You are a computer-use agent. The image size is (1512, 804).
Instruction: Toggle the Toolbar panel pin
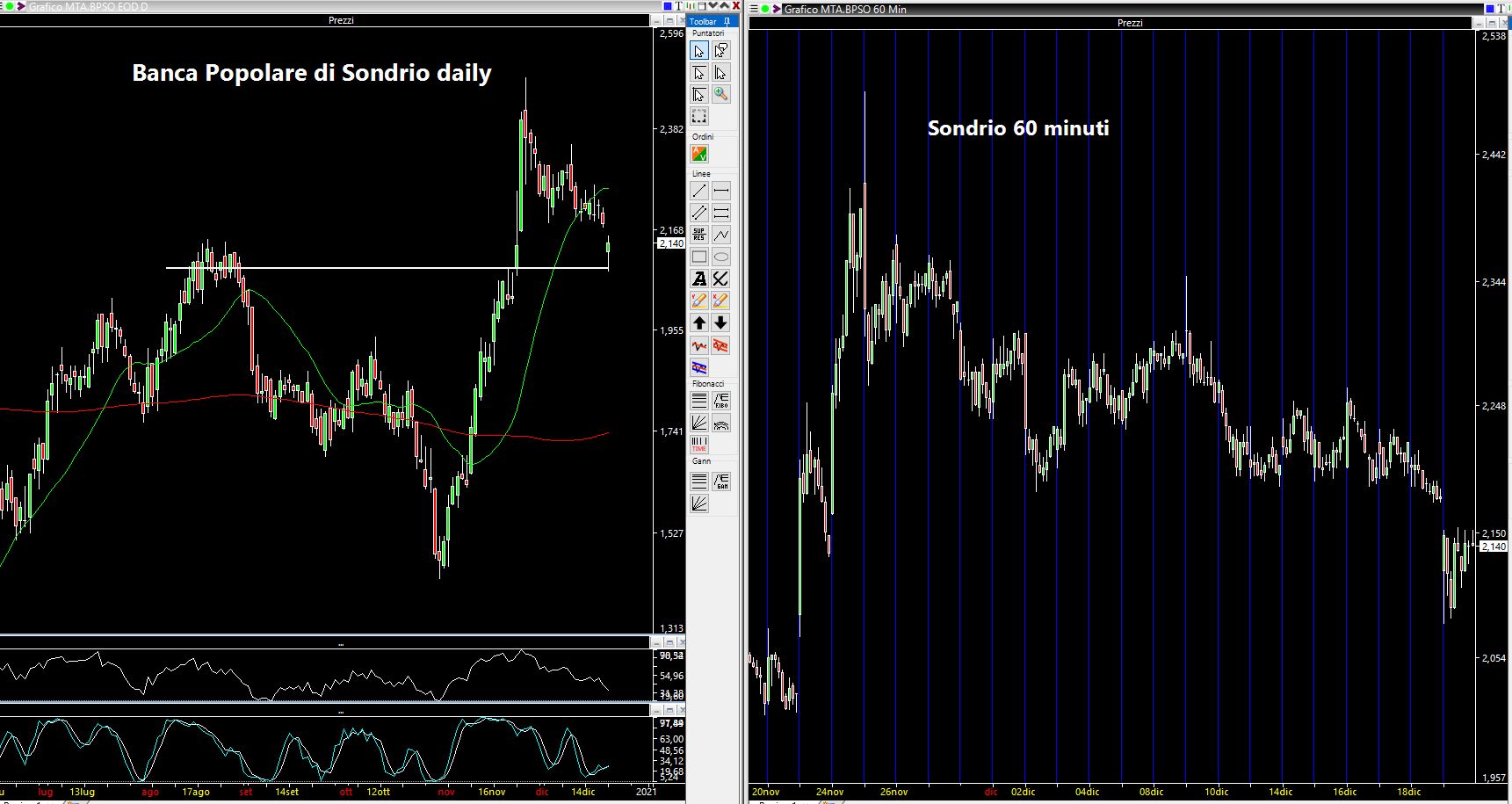pyautogui.click(x=727, y=22)
